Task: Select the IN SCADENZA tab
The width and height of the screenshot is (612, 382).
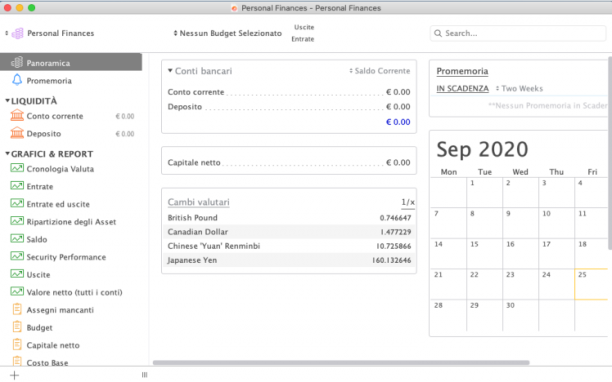Action: tap(463, 89)
